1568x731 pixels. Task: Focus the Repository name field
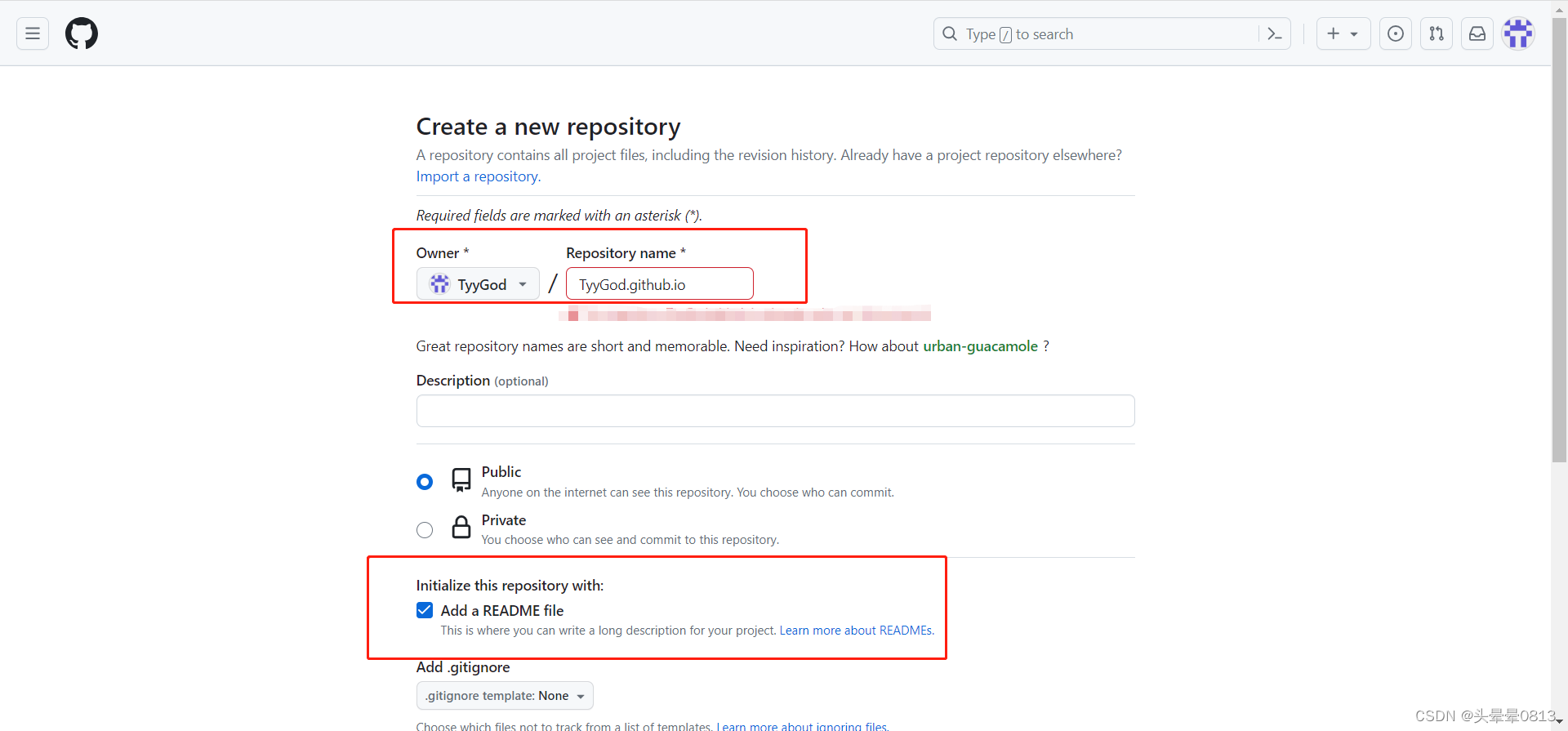(659, 284)
